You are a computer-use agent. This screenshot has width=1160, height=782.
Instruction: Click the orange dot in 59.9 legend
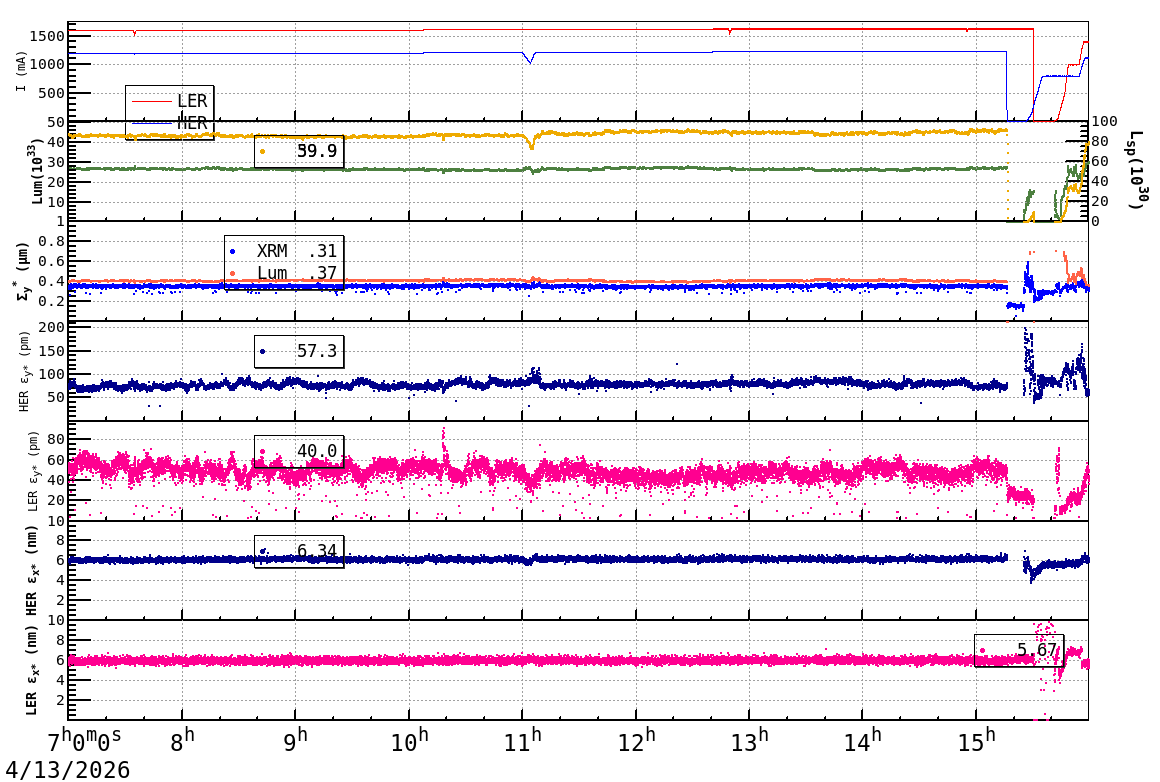click(263, 151)
